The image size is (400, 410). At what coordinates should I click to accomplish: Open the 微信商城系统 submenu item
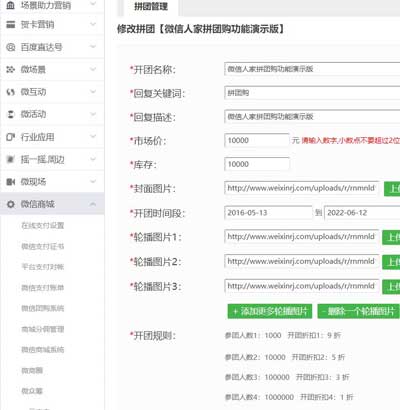[x=43, y=350]
